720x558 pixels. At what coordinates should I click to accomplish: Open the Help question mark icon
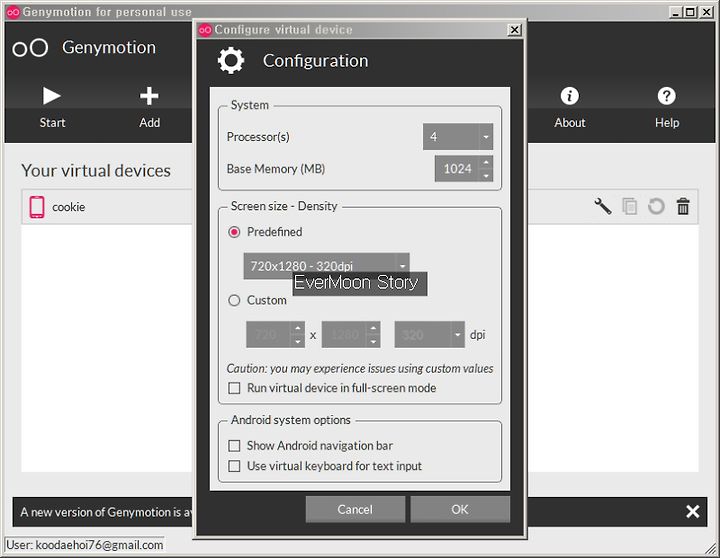click(666, 96)
